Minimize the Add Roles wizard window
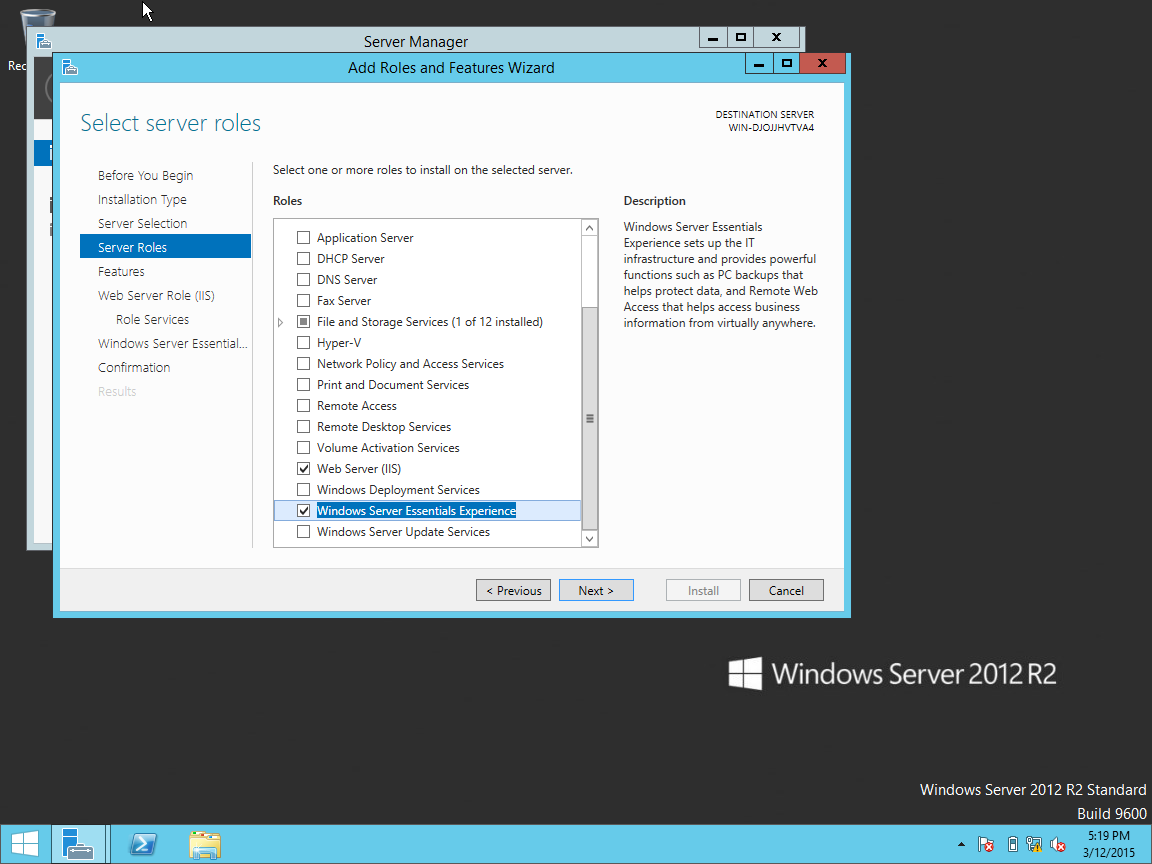1152x864 pixels. coord(759,64)
